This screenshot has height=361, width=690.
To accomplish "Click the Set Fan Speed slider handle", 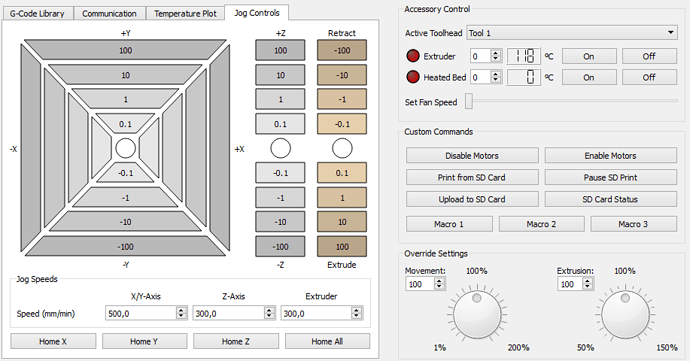I will tap(469, 101).
